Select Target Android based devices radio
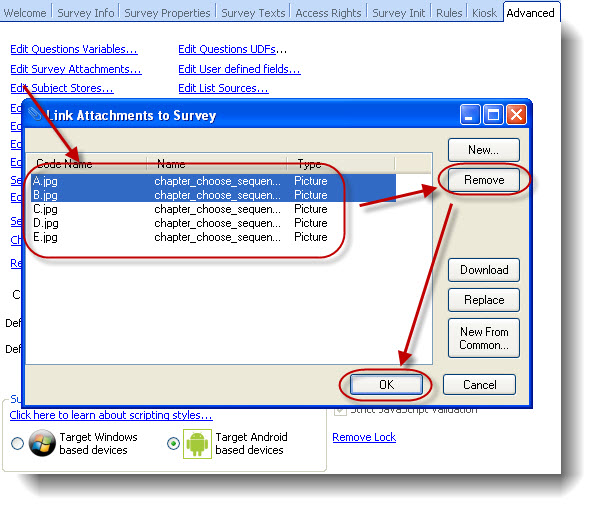Viewport: 601px width, 514px height. 174,443
